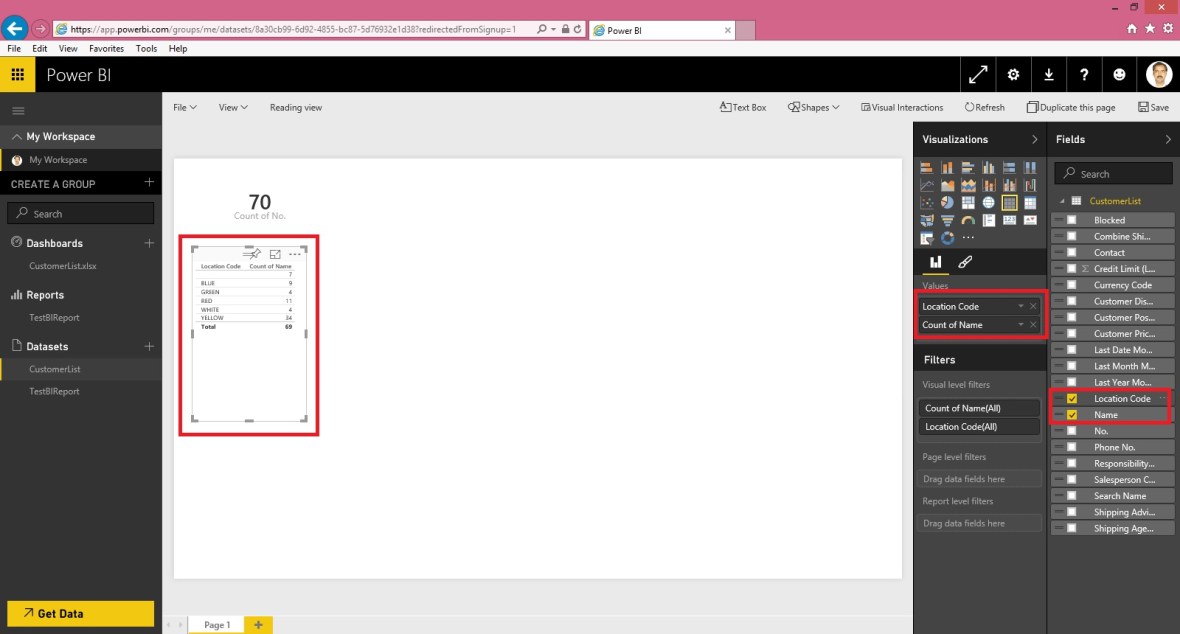
Task: Open the Favorites menu in Internet Explorer
Action: [x=106, y=48]
